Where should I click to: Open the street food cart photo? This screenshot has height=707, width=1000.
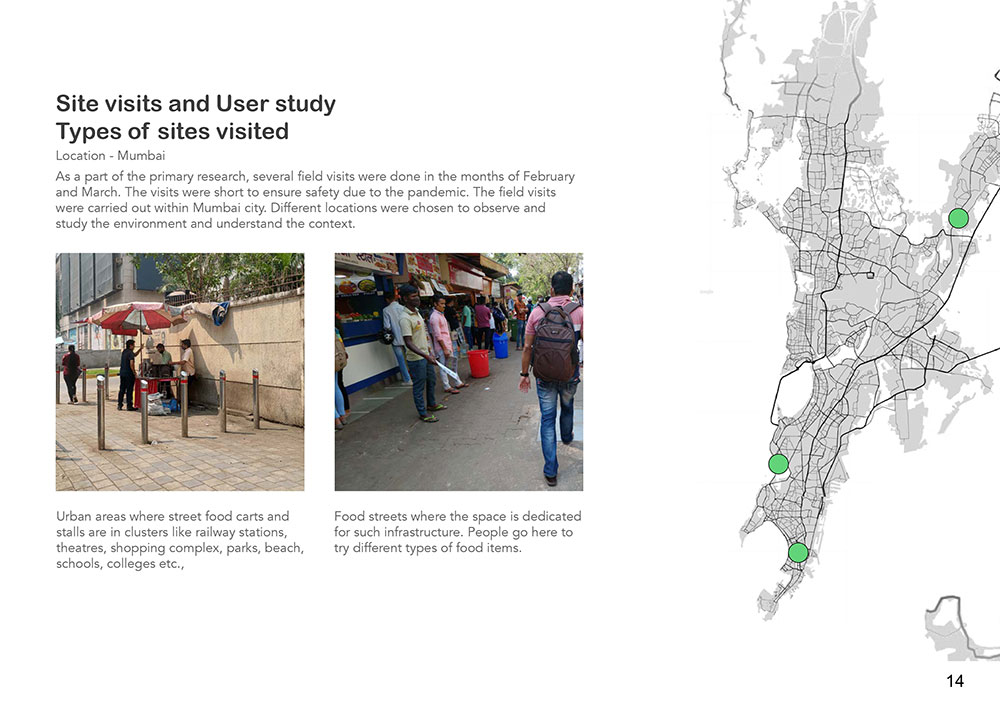pos(180,371)
